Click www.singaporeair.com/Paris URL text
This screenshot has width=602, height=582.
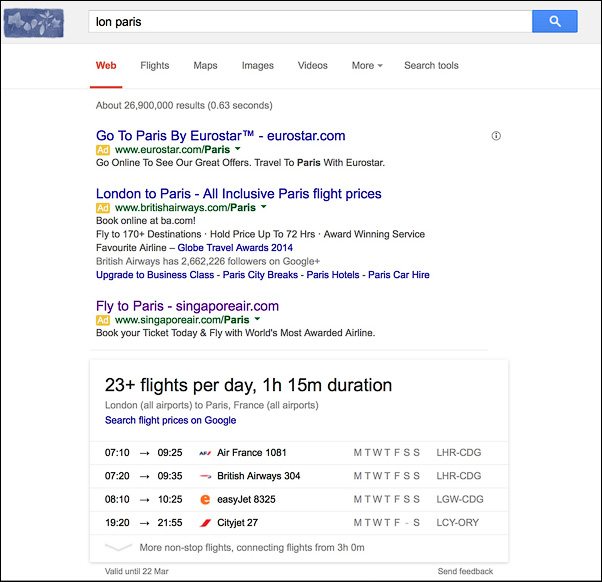[182, 320]
